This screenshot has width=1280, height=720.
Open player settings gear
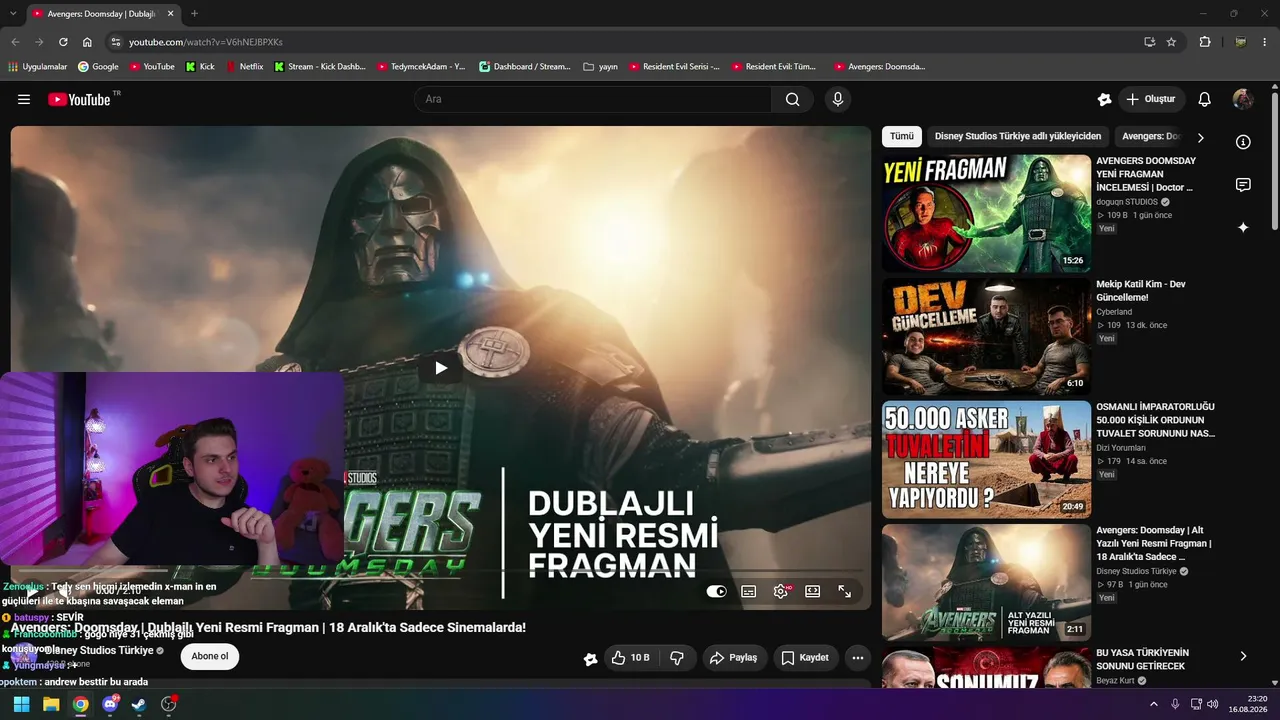click(x=781, y=591)
